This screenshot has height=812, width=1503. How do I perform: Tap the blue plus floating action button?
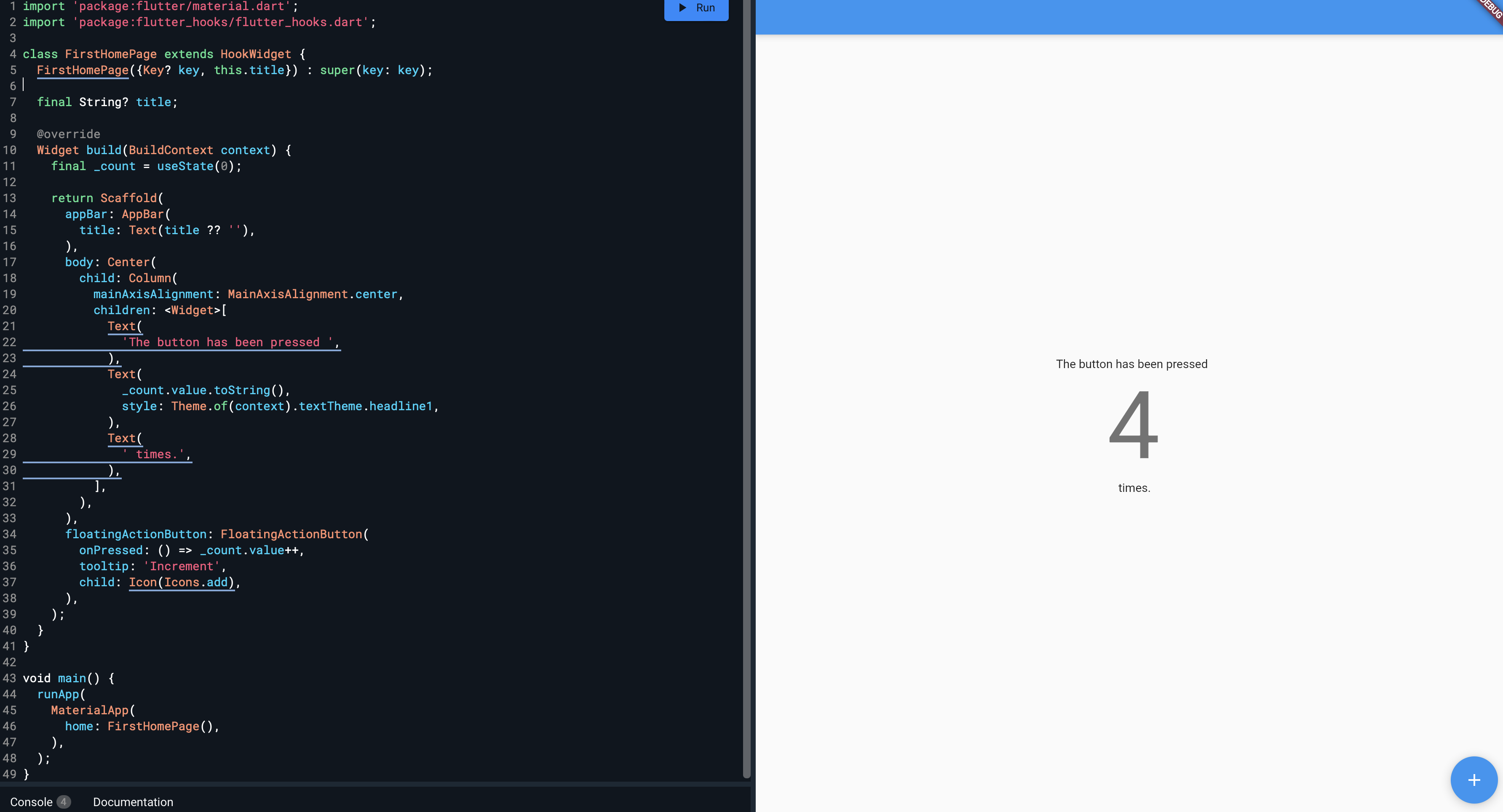pos(1474,780)
